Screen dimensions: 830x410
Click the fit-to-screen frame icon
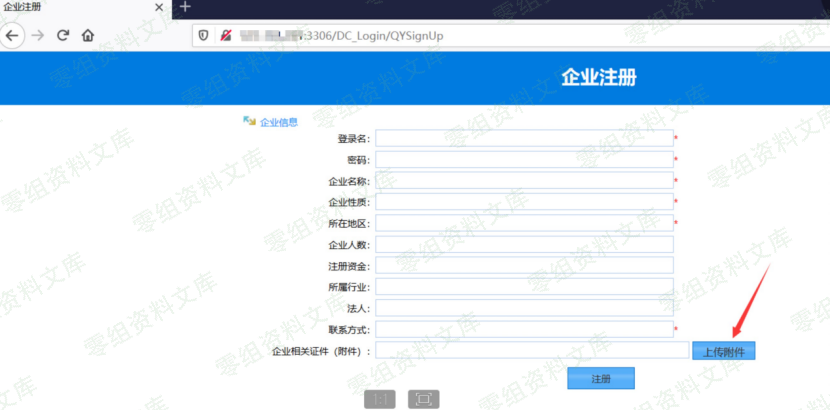point(423,399)
